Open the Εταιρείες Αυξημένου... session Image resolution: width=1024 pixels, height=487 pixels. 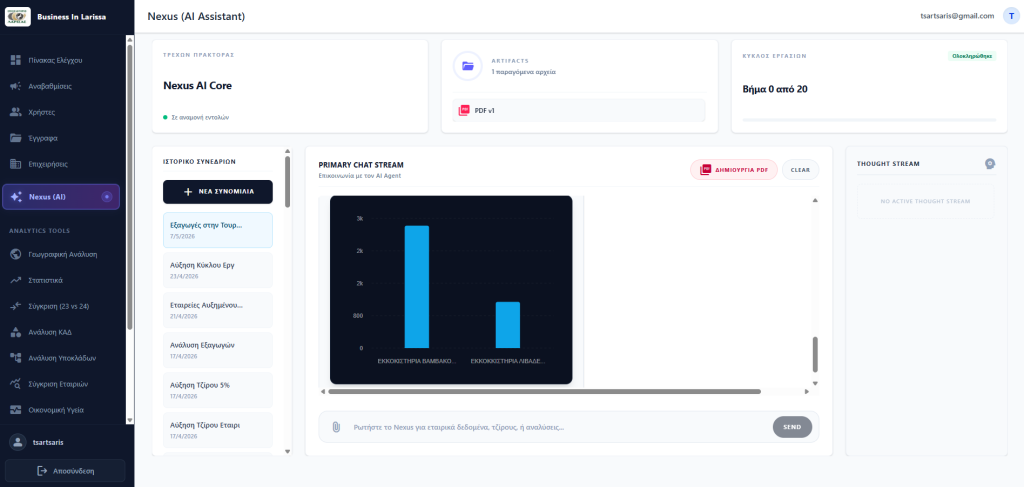pyautogui.click(x=218, y=310)
